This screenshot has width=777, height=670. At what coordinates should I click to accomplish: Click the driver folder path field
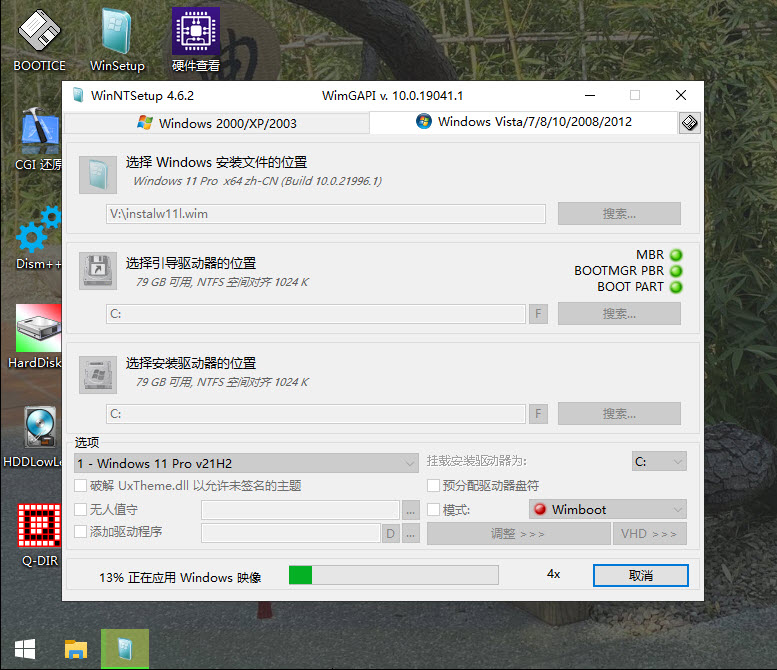(x=291, y=534)
